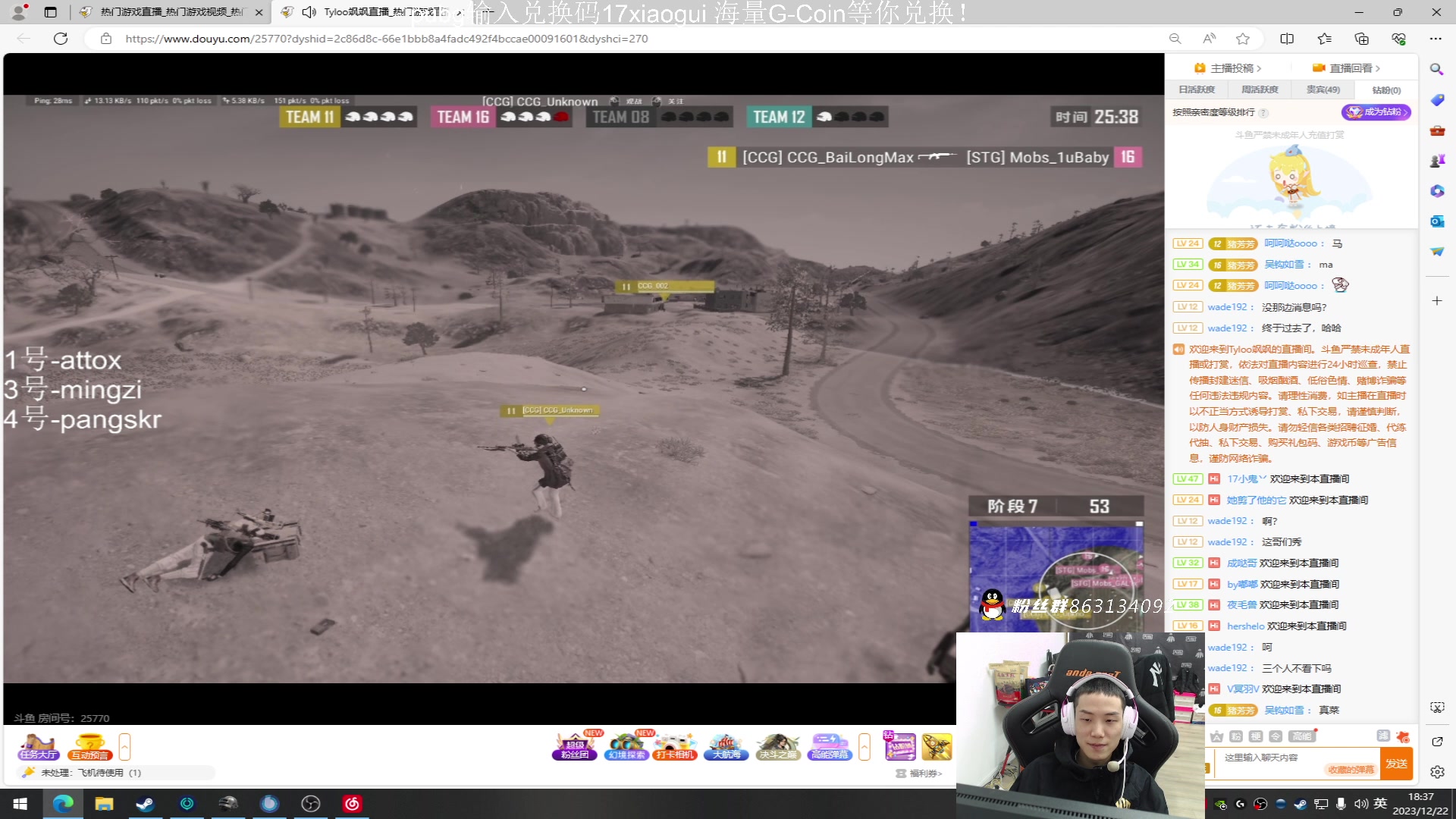Open Edge sidebar tools briefcase icon

click(1436, 130)
